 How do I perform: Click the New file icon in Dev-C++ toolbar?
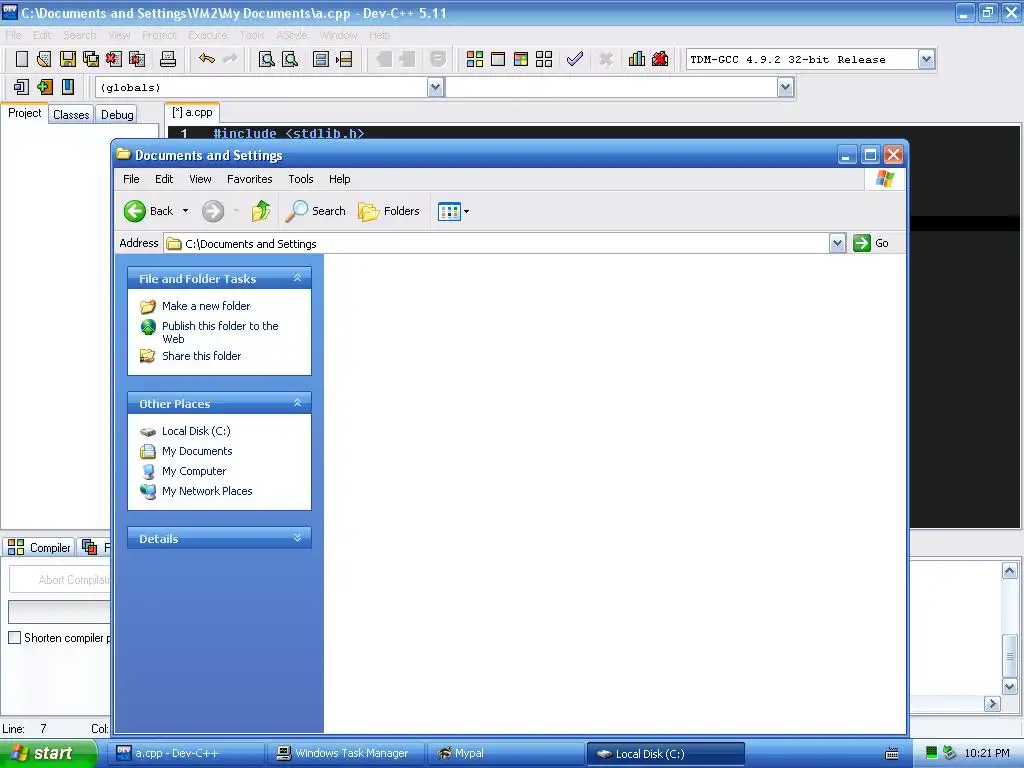(22, 59)
